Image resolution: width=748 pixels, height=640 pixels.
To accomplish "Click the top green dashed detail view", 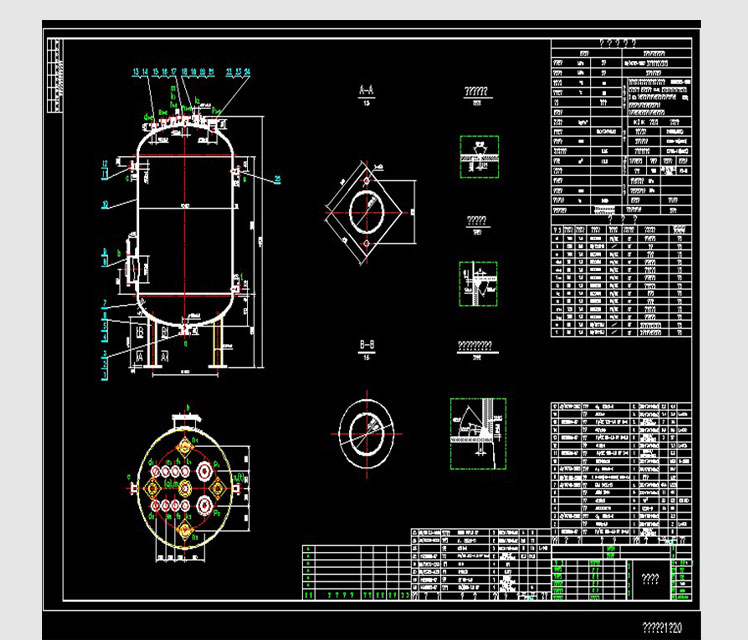I will coord(479,157).
